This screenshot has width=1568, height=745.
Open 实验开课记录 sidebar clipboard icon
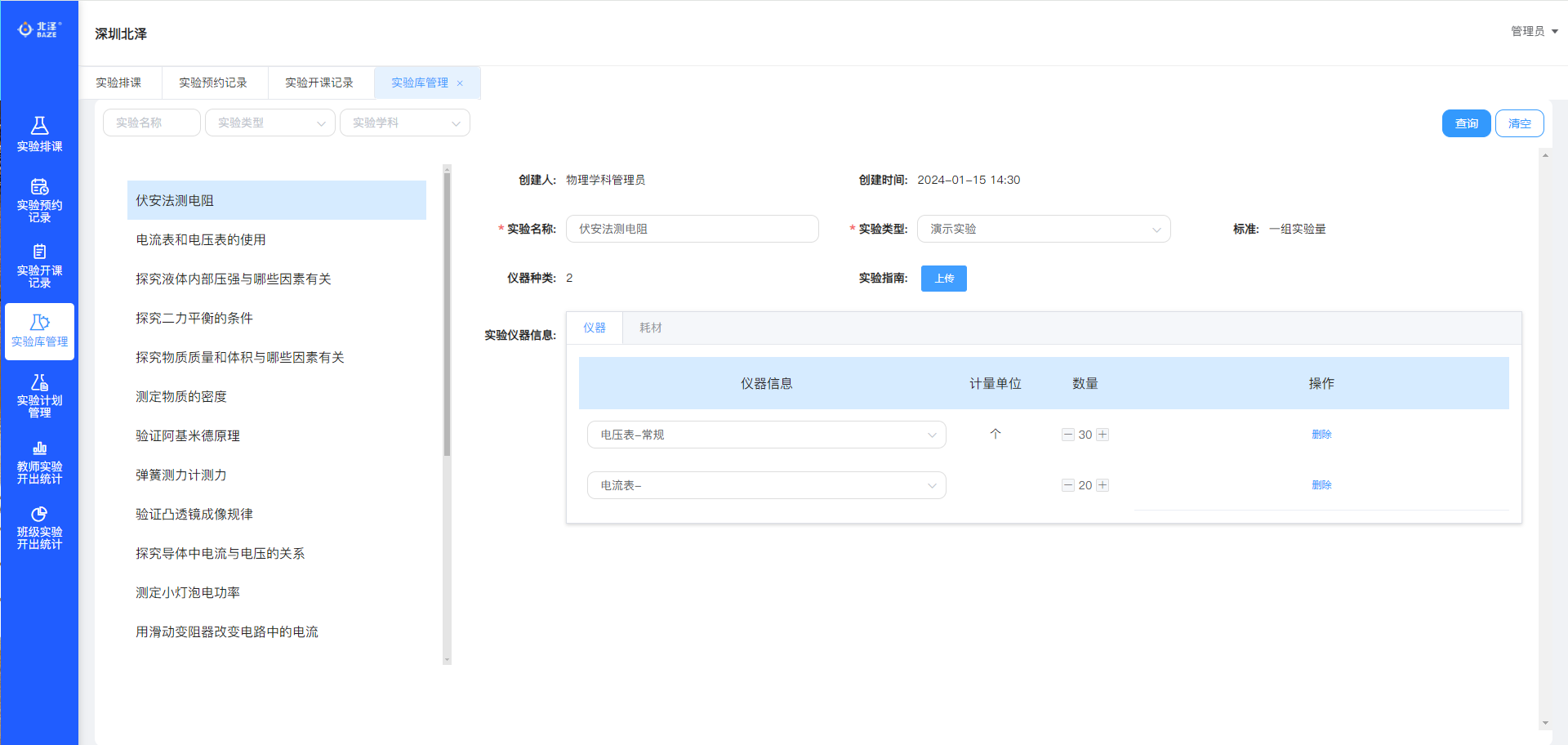pos(39,252)
